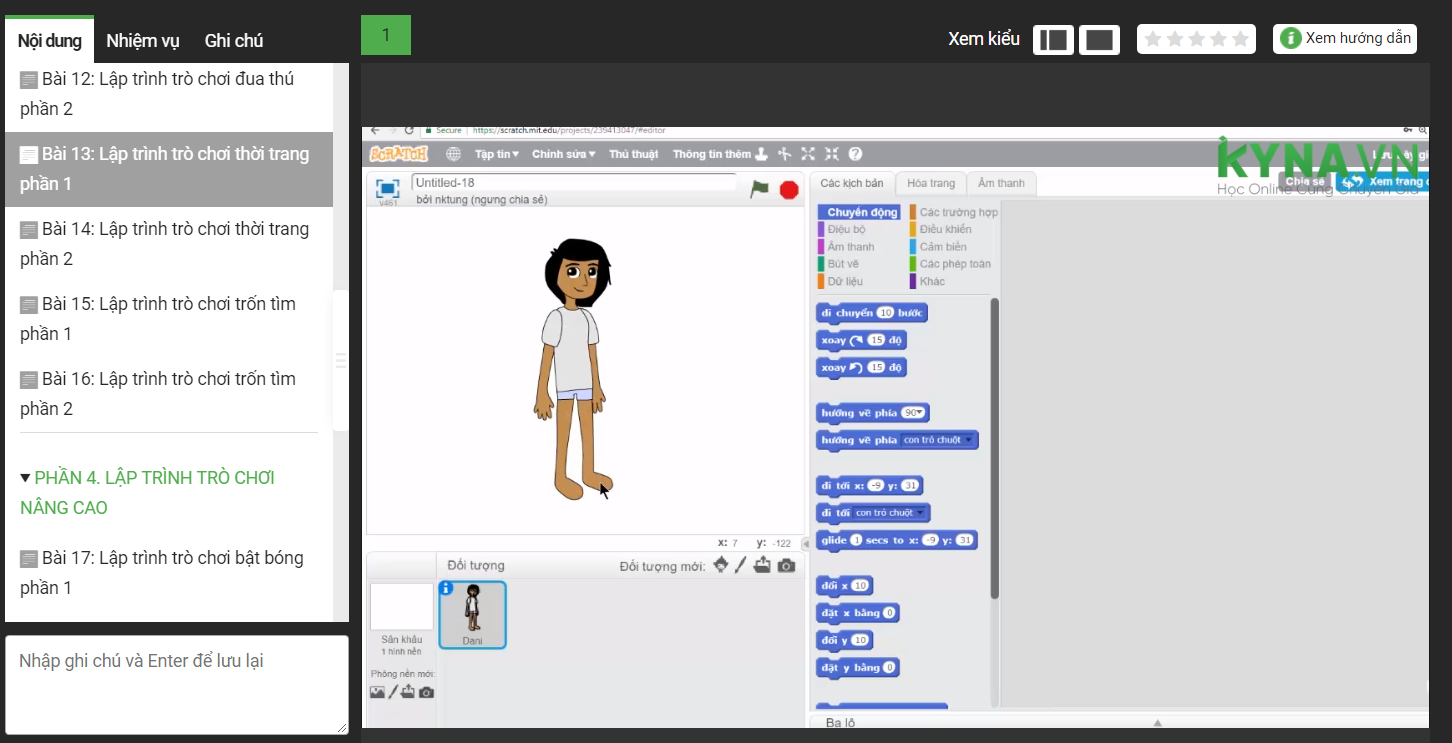Click the fullscreen stage icon
Viewport: 1452px width, 743px height.
coord(388,188)
